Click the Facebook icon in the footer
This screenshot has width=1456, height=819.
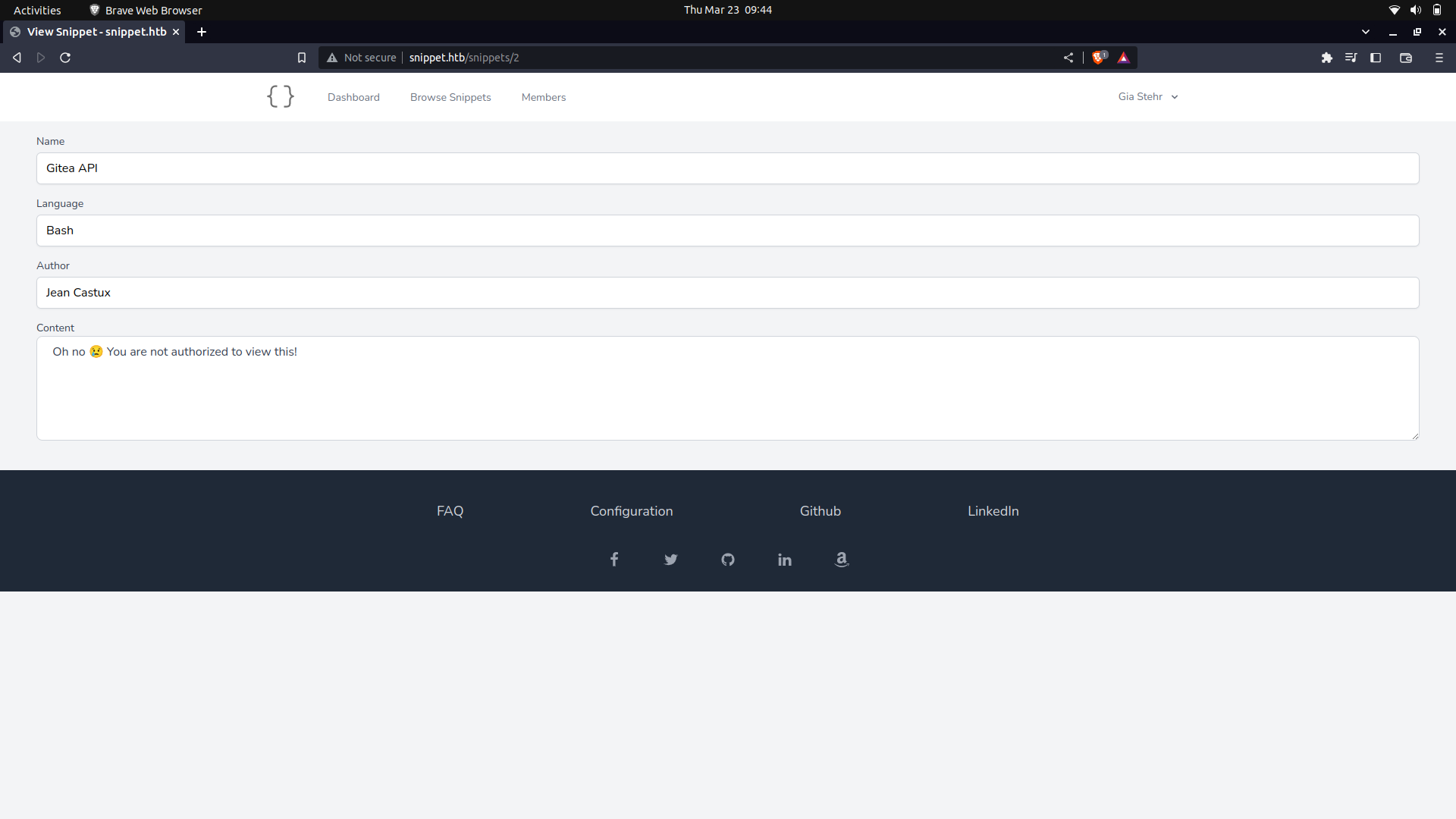coord(613,560)
